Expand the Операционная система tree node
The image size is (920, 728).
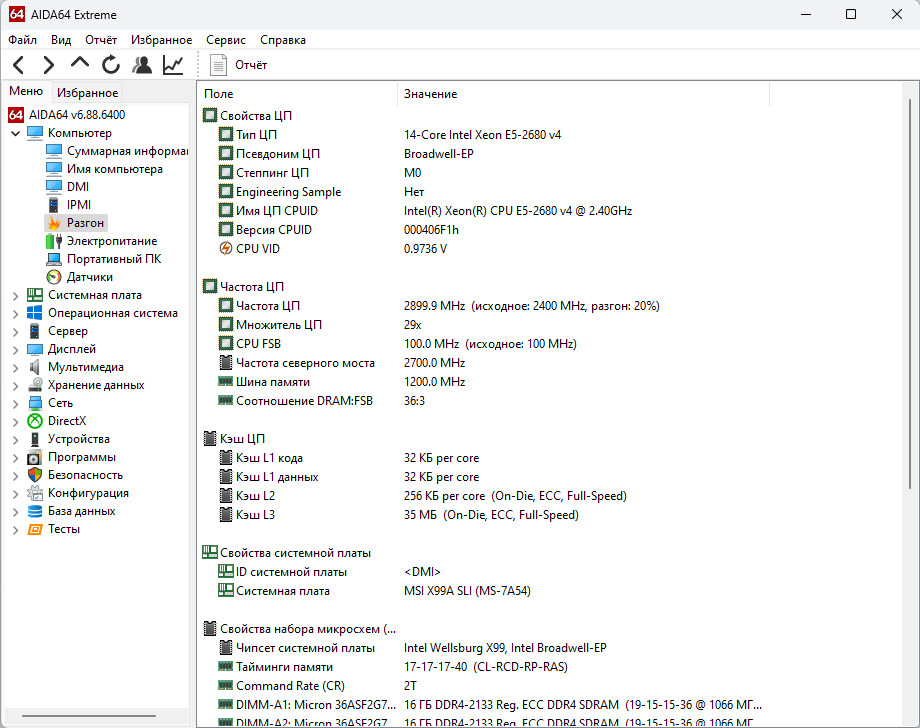click(13, 313)
